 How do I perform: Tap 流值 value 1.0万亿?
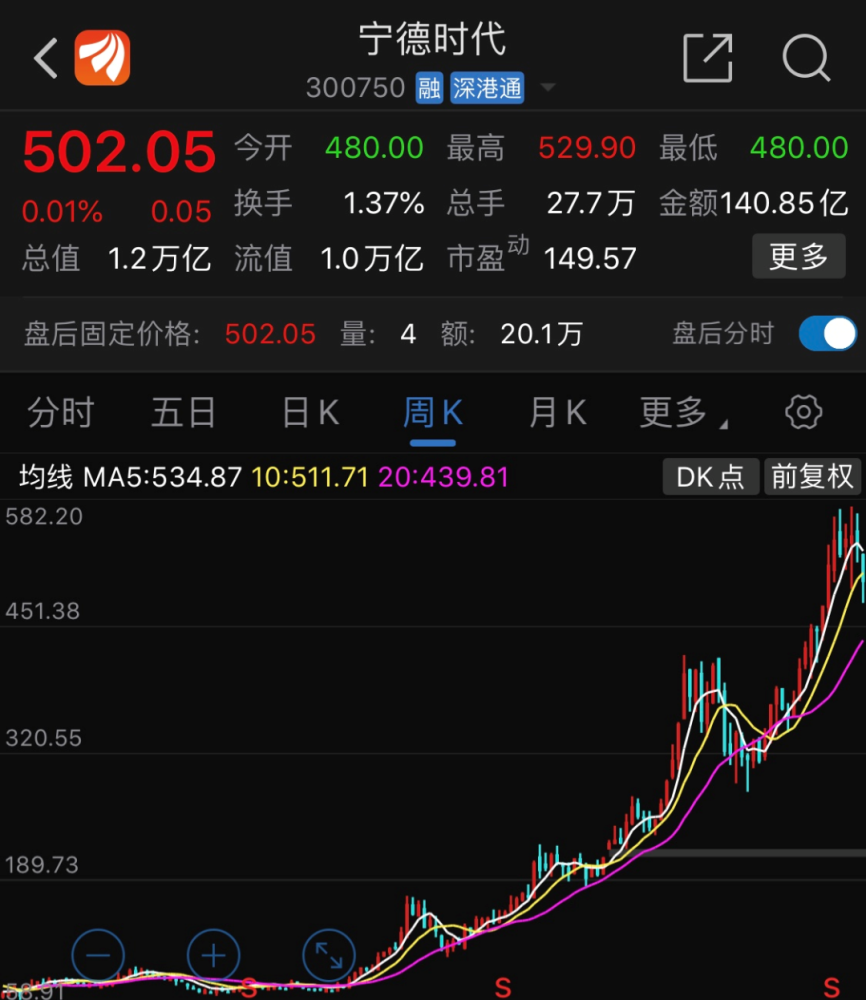[372, 259]
